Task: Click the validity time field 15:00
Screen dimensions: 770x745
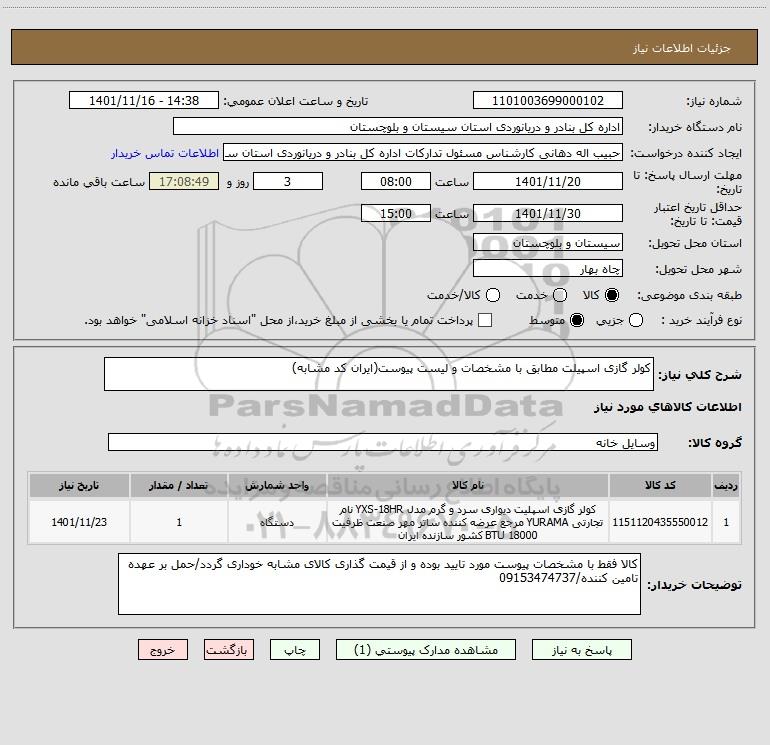Action: tap(396, 213)
